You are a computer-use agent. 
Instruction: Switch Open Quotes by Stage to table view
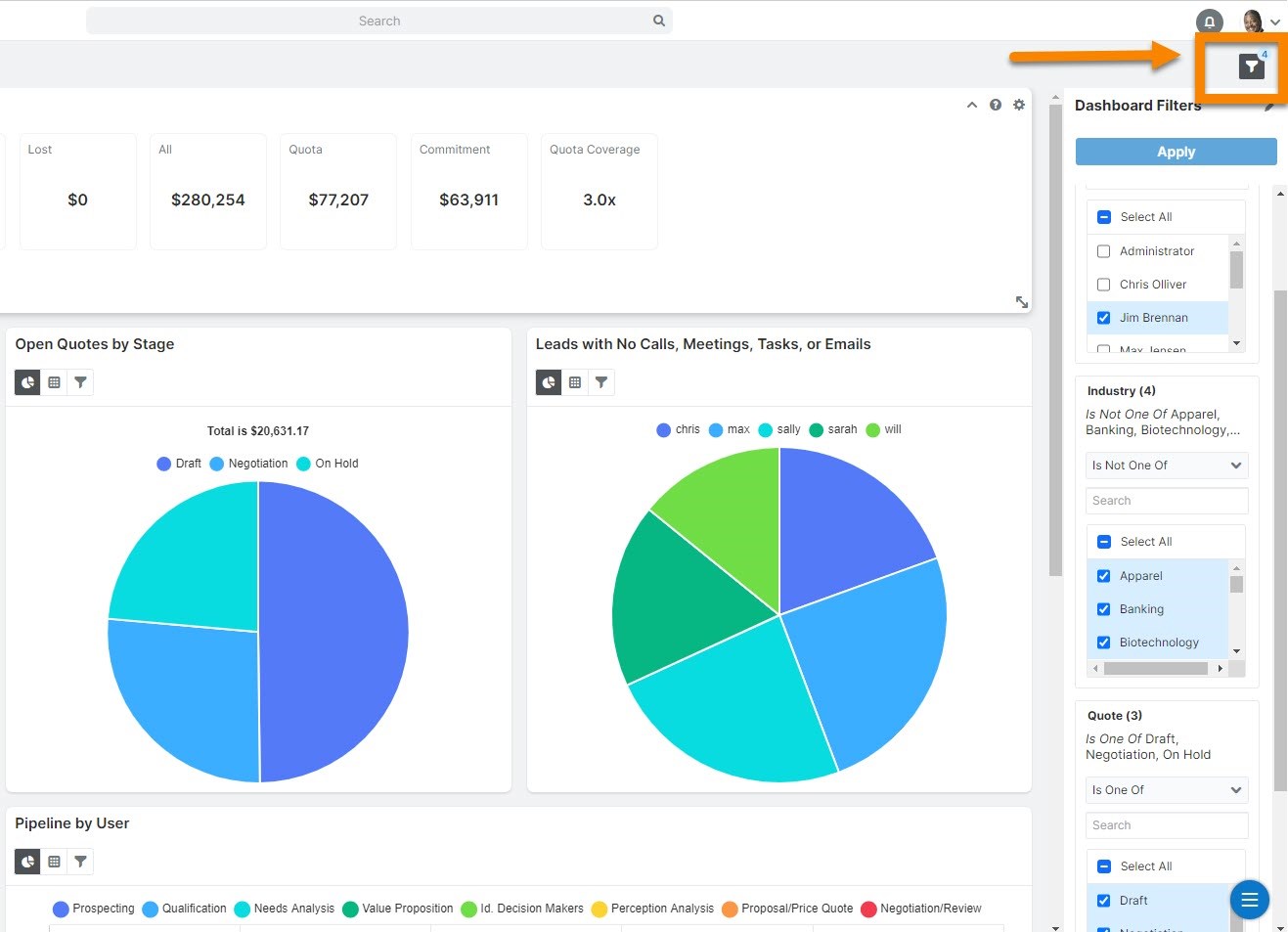[x=53, y=382]
